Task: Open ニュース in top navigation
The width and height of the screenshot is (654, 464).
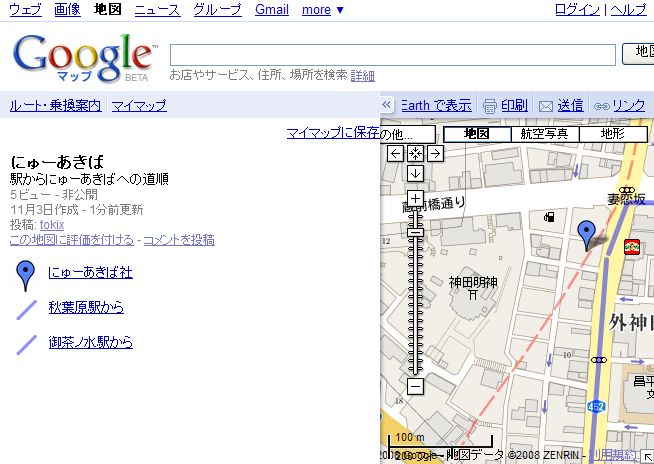Action: tap(157, 10)
